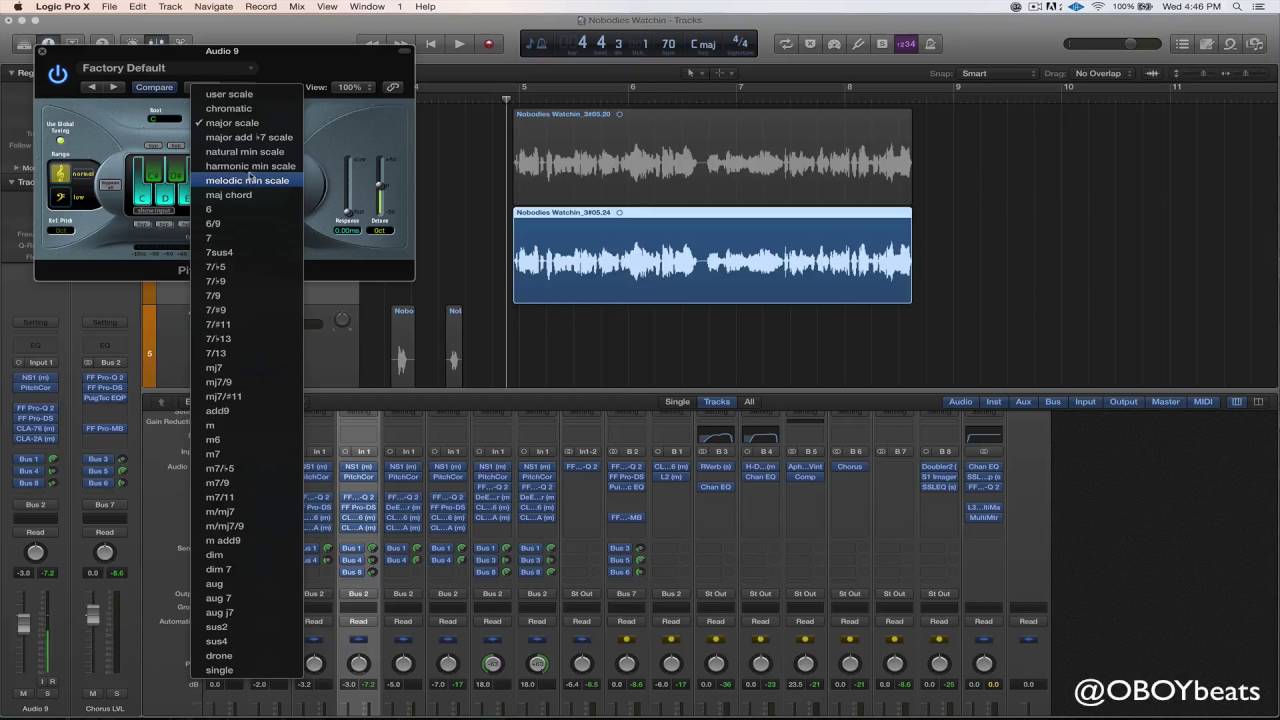Toggle the Compare button in the plugin
The height and width of the screenshot is (720, 1280).
(x=154, y=87)
